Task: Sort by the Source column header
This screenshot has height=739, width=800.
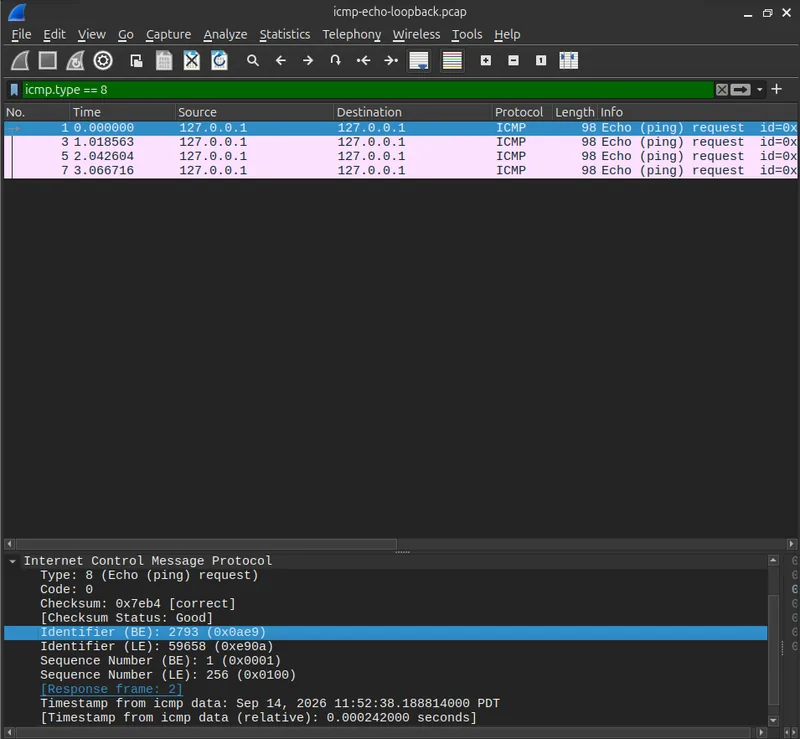Action: click(254, 112)
